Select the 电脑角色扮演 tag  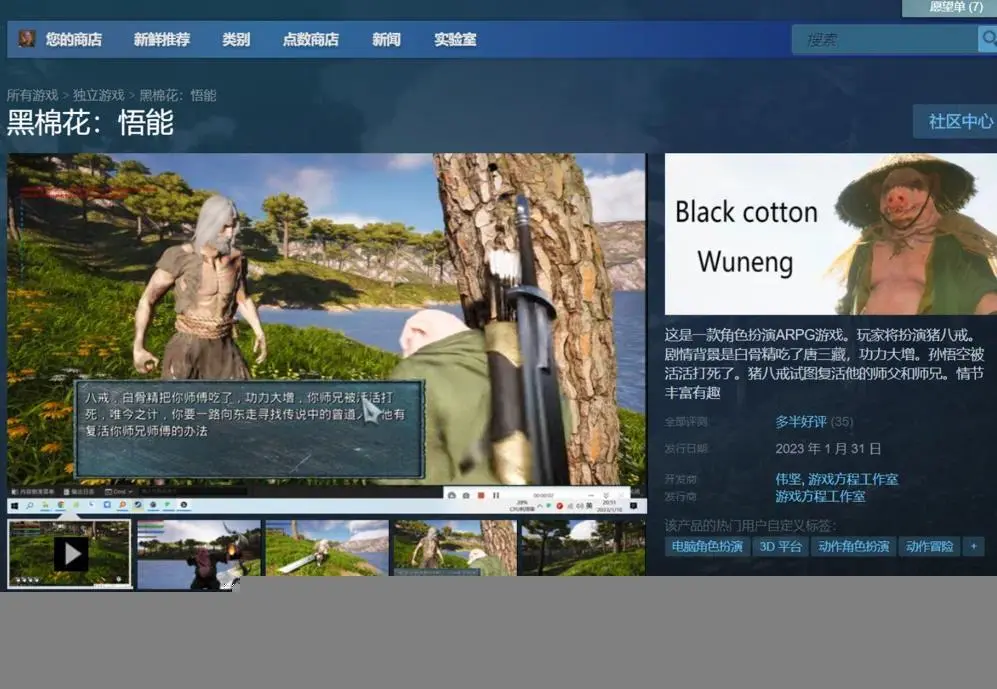[x=707, y=546]
